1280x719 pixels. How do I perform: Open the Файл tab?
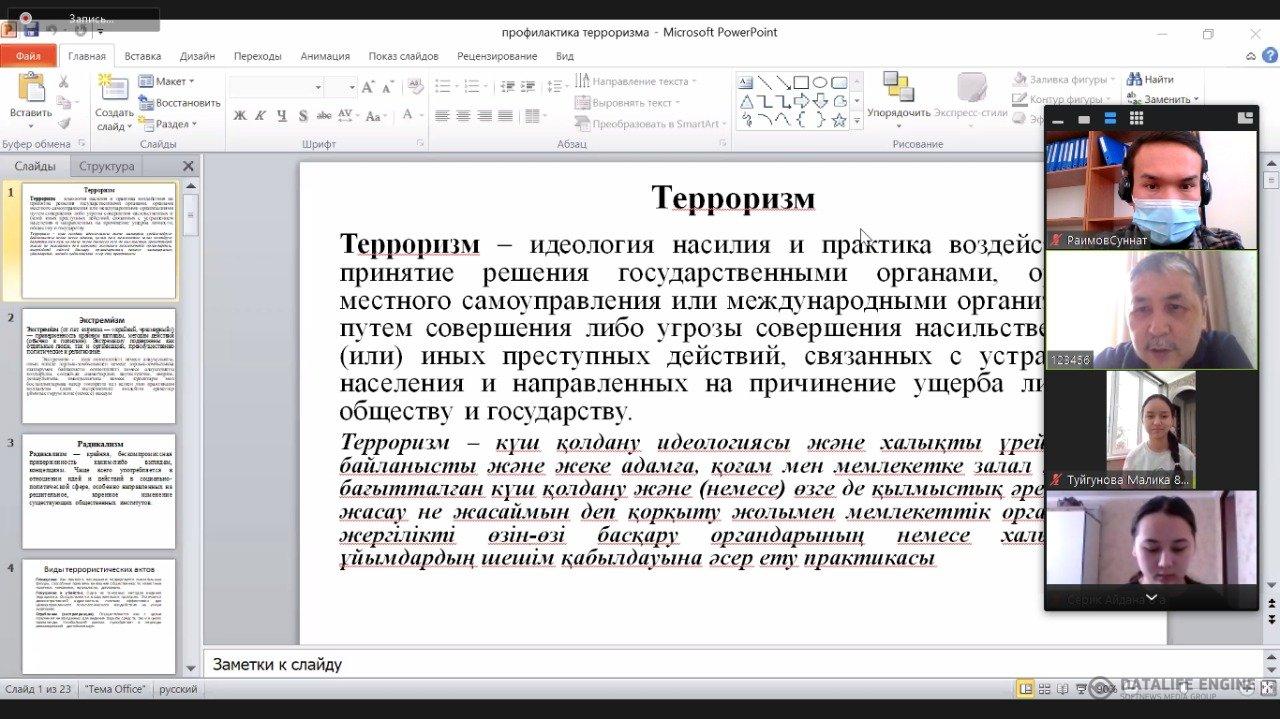tap(28, 56)
